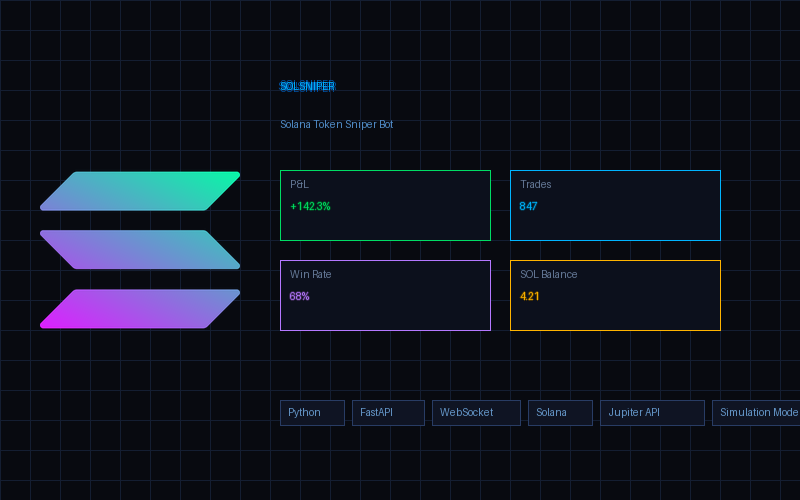Open the SOL Balance stat card
The height and width of the screenshot is (500, 800).
click(x=615, y=295)
